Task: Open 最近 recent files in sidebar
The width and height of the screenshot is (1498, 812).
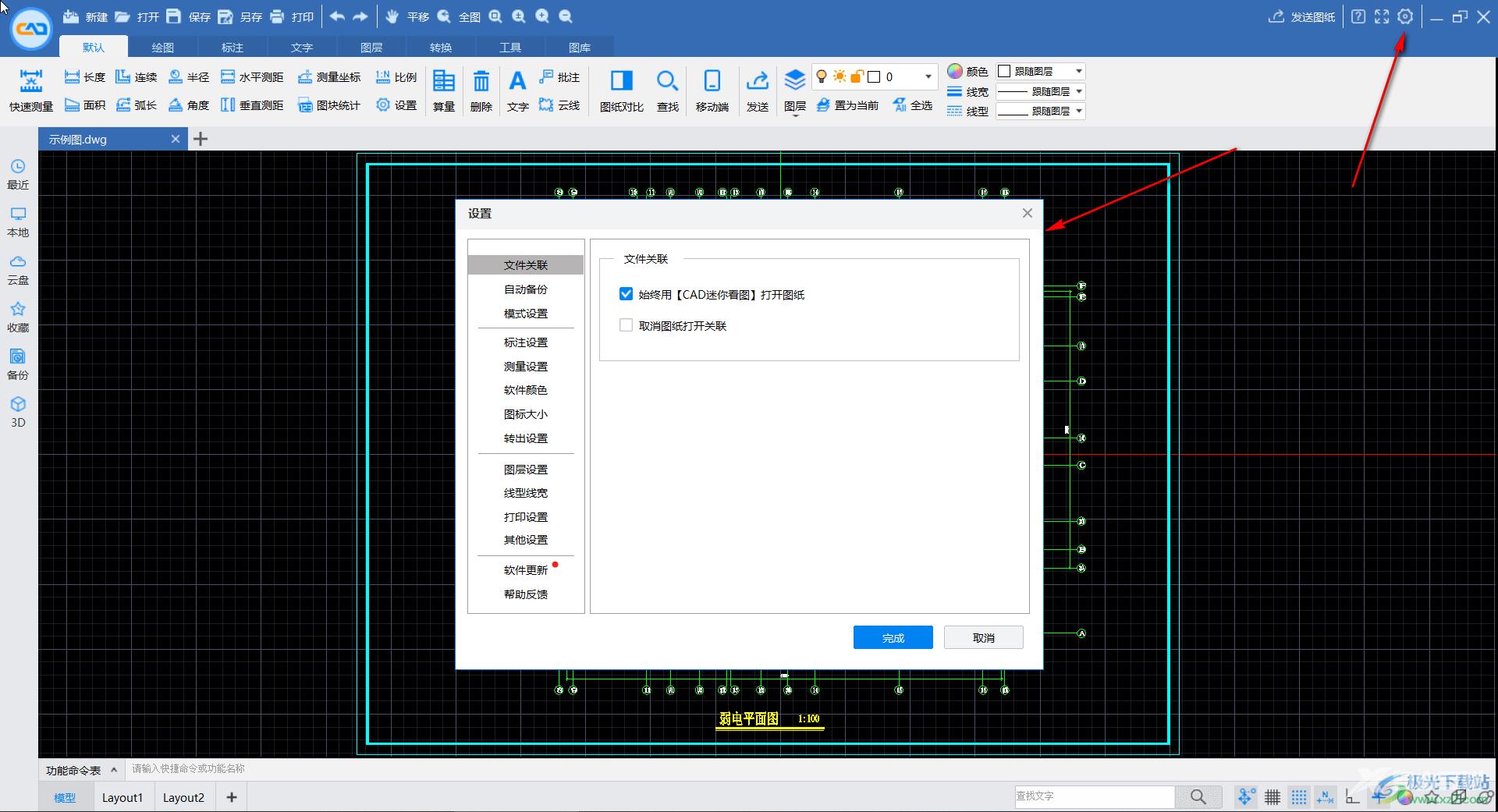Action: 18,175
